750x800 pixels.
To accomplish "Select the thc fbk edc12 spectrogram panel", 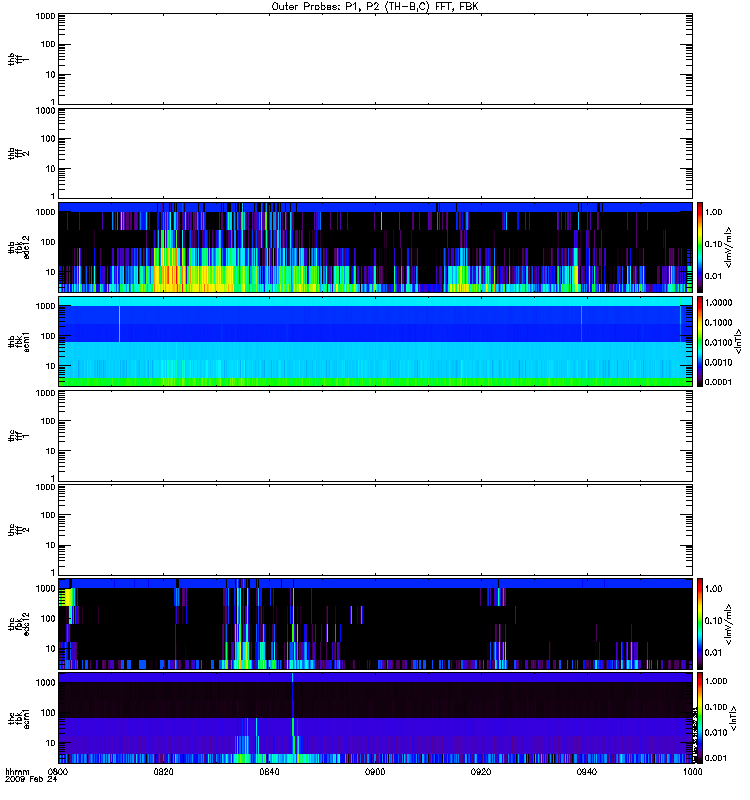I will pyautogui.click(x=375, y=624).
